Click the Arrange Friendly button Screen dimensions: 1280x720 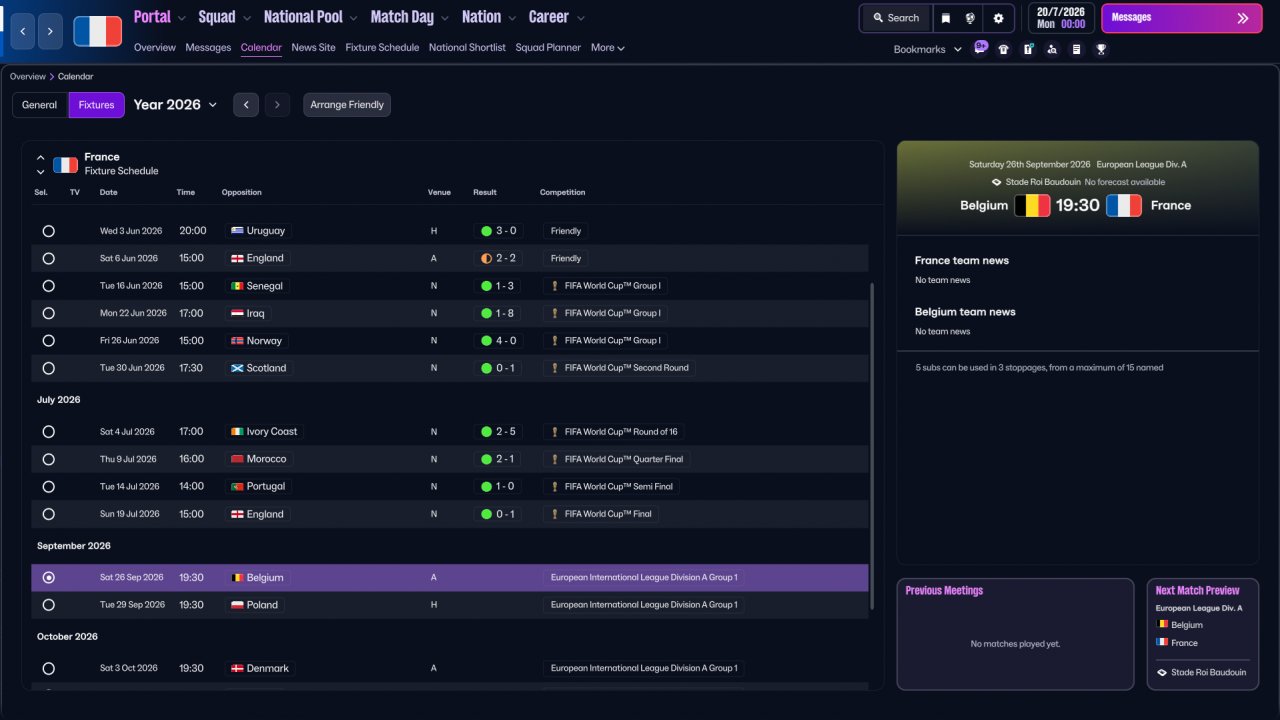[347, 105]
